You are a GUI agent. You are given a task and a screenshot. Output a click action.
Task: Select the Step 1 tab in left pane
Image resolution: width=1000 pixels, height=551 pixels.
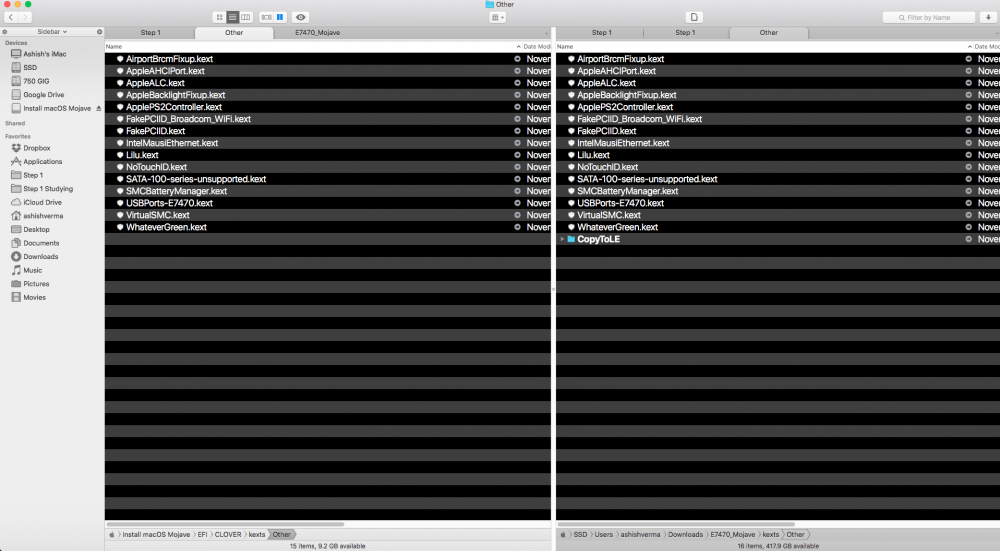[x=150, y=33]
